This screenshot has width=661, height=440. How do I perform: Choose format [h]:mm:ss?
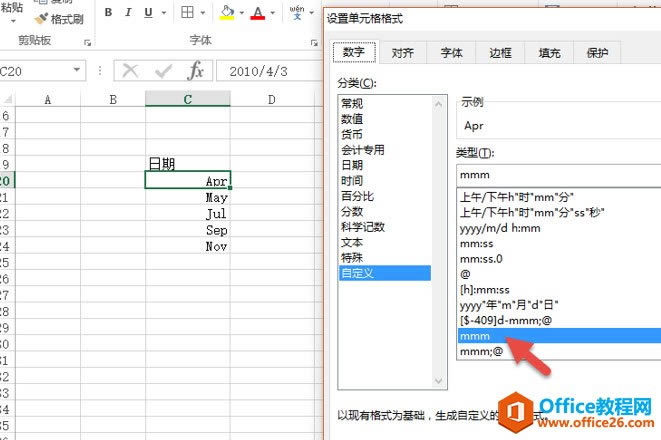559,290
